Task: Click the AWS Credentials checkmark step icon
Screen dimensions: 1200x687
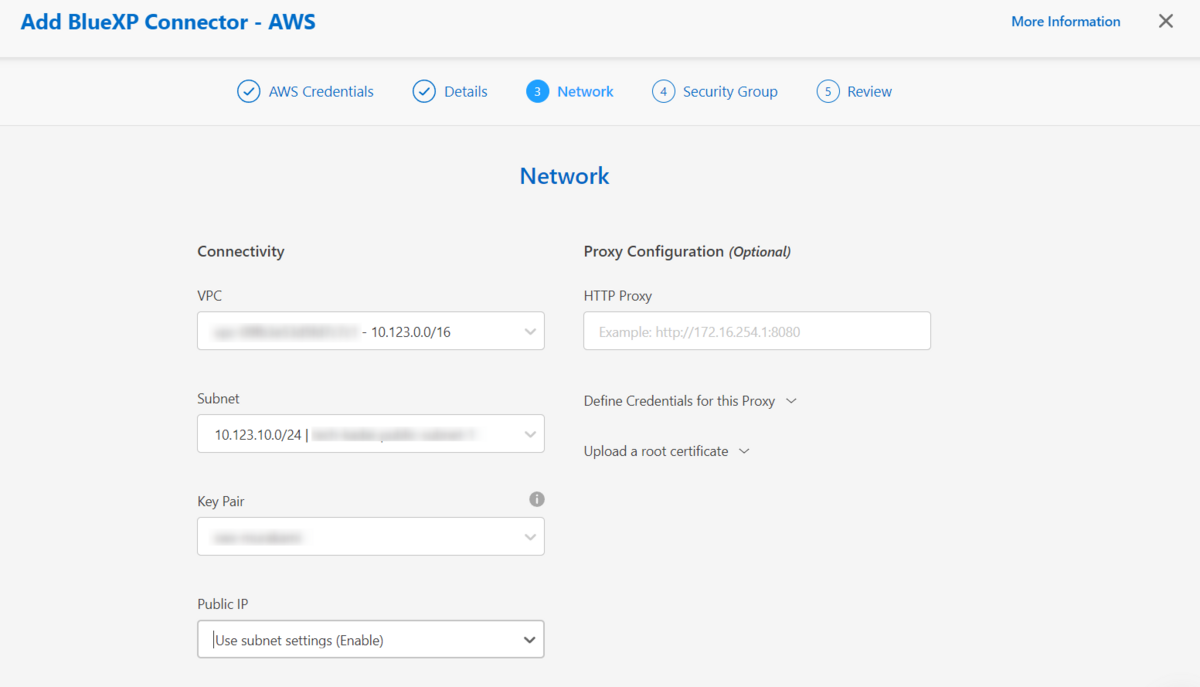Action: [x=249, y=91]
